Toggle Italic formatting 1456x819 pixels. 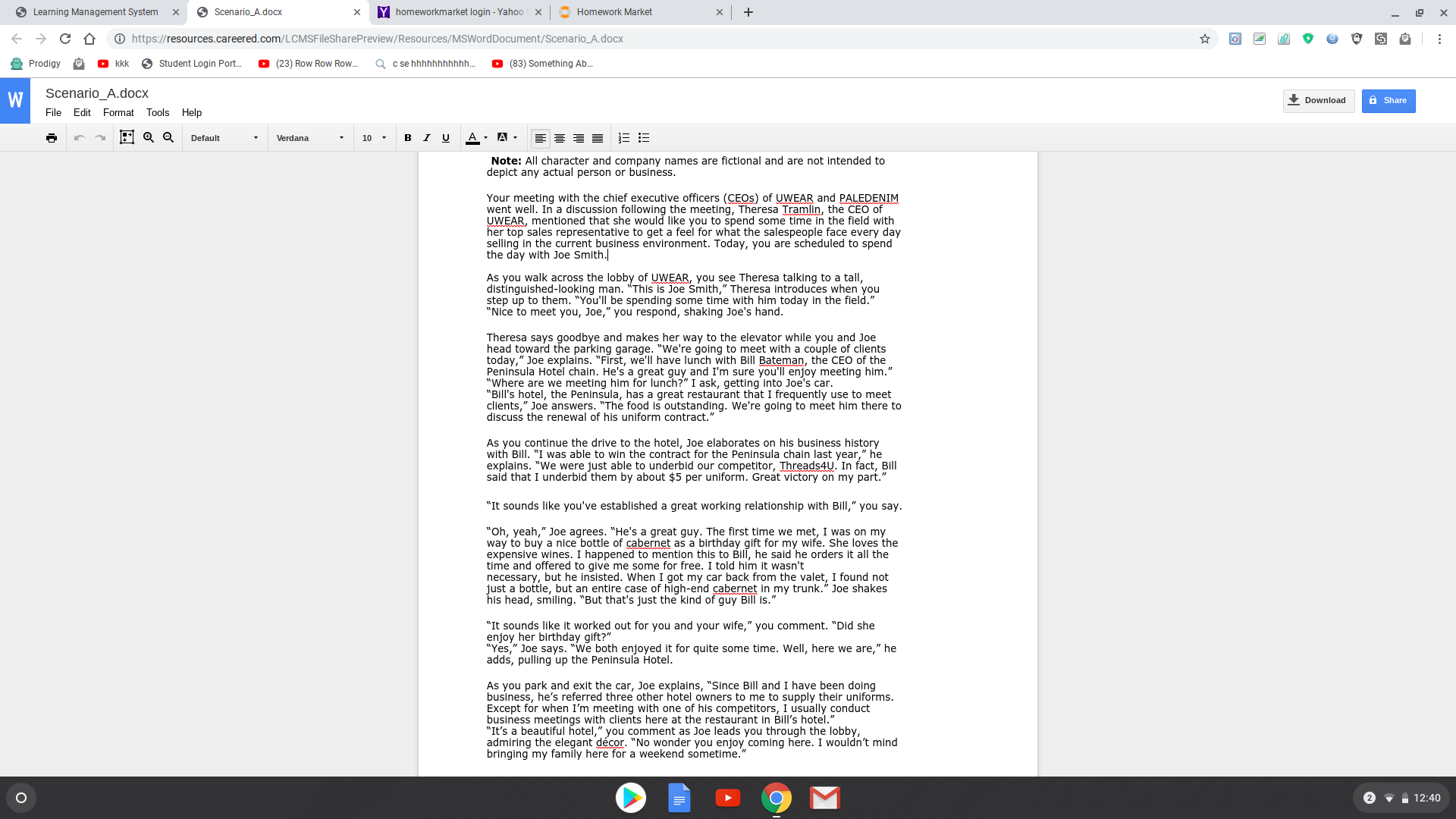click(x=427, y=138)
